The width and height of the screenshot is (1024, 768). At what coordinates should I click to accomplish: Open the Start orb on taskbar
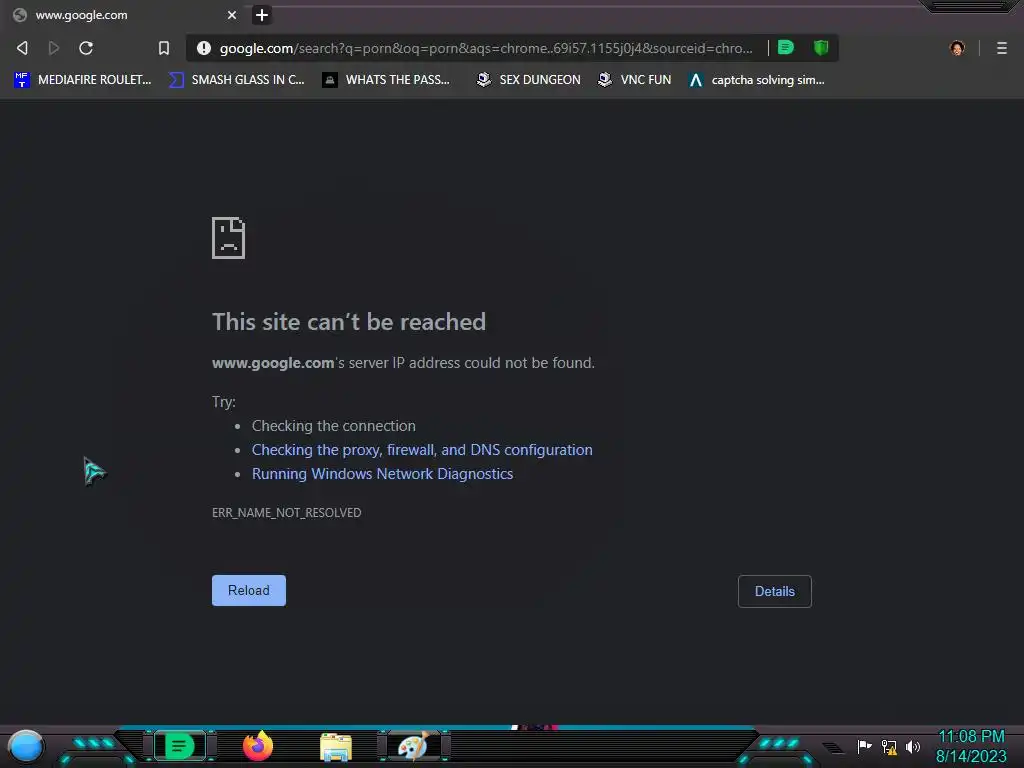[x=26, y=746]
